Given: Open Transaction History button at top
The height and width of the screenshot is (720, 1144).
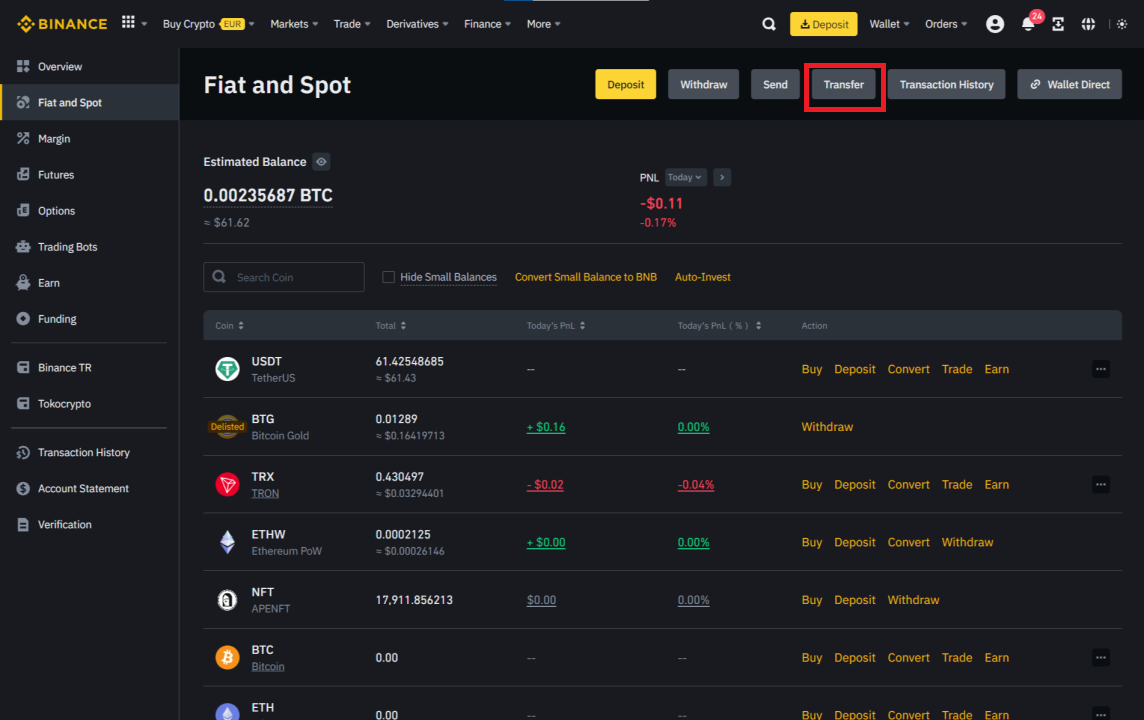Looking at the screenshot, I should (x=946, y=85).
